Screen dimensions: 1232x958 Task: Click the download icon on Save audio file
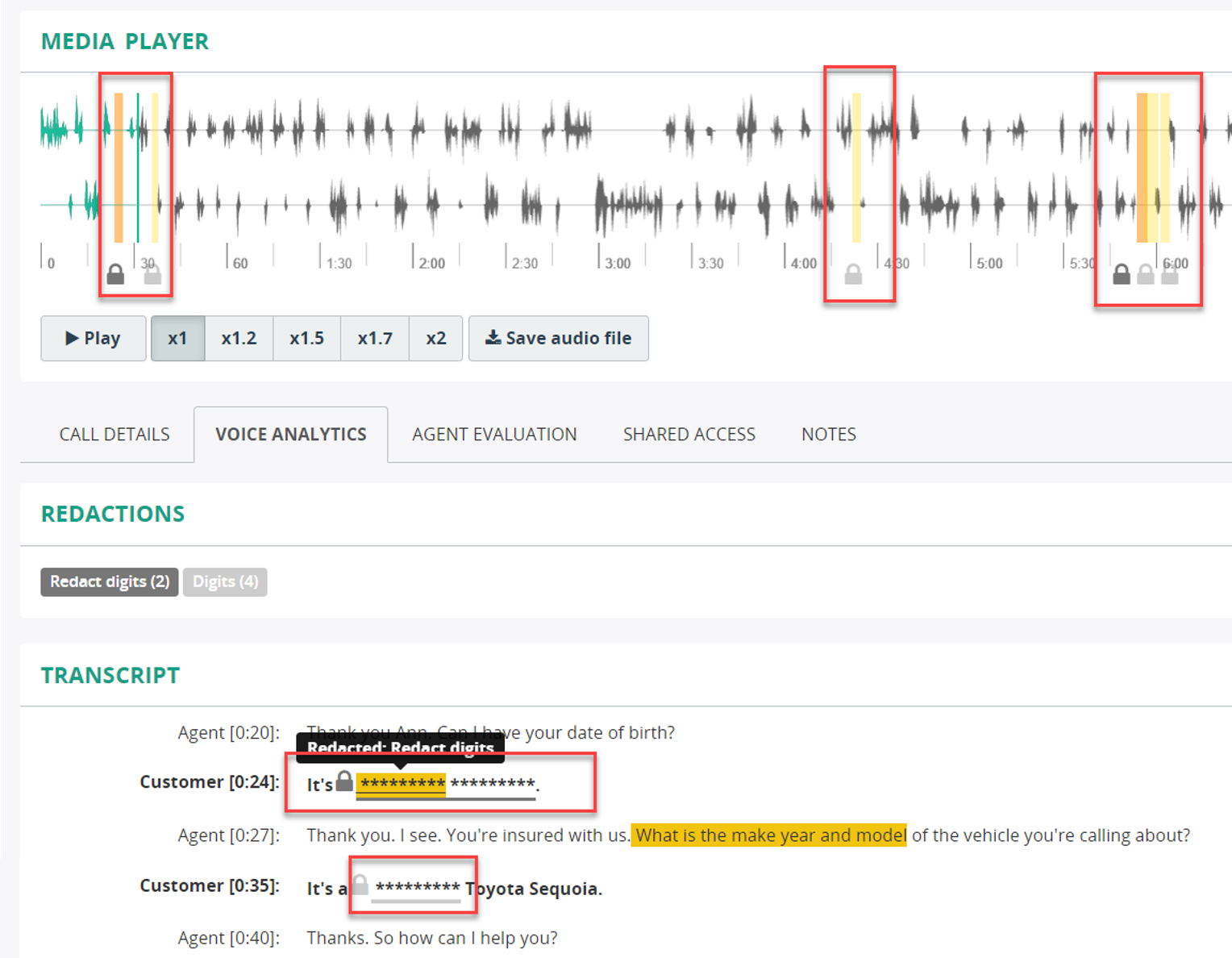pos(494,338)
